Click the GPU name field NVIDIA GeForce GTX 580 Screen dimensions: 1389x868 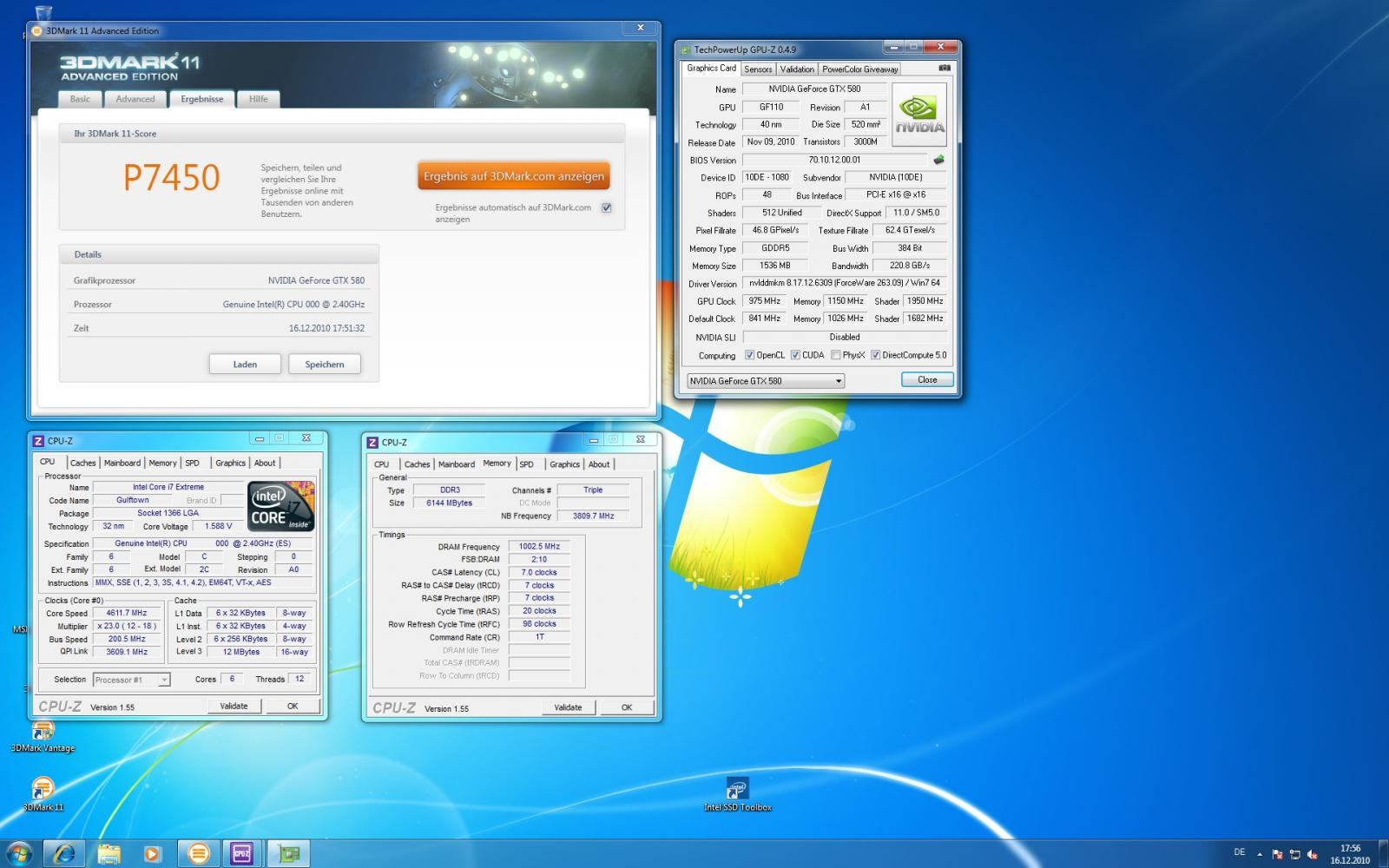click(814, 89)
